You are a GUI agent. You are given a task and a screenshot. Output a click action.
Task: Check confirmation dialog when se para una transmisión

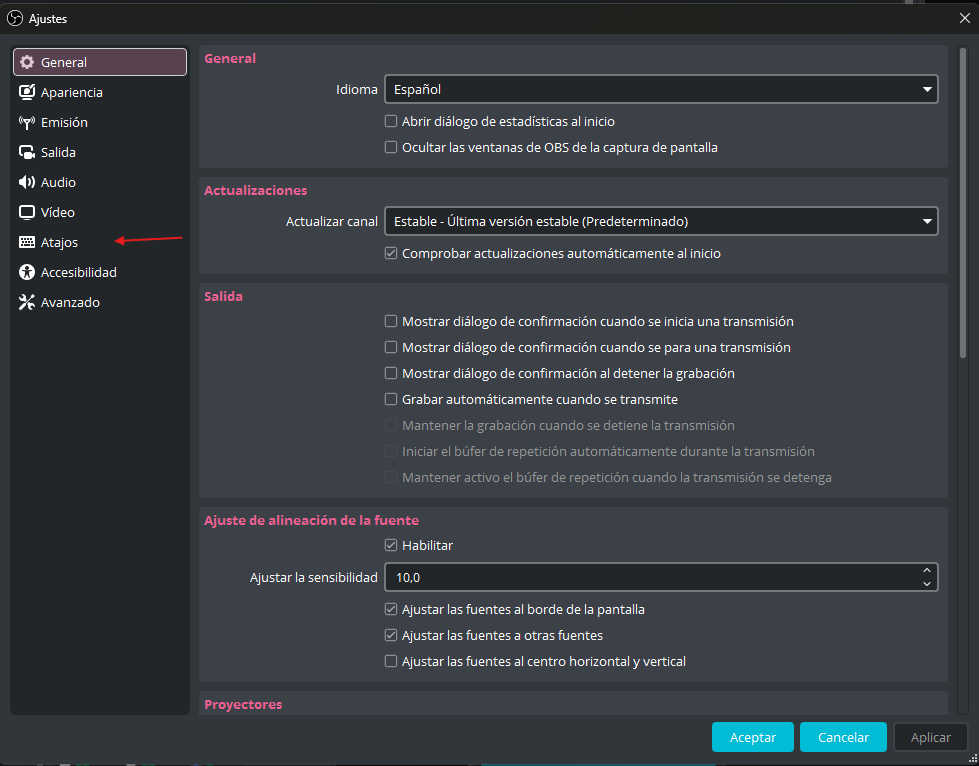(391, 347)
